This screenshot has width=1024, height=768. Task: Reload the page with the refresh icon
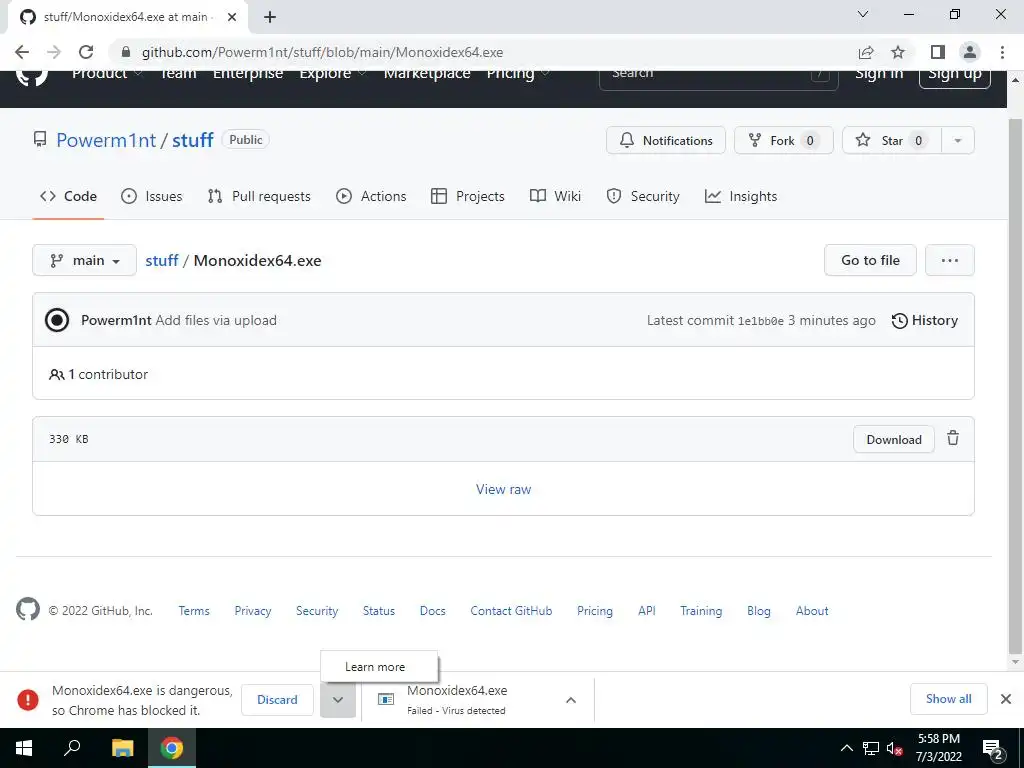[86, 52]
